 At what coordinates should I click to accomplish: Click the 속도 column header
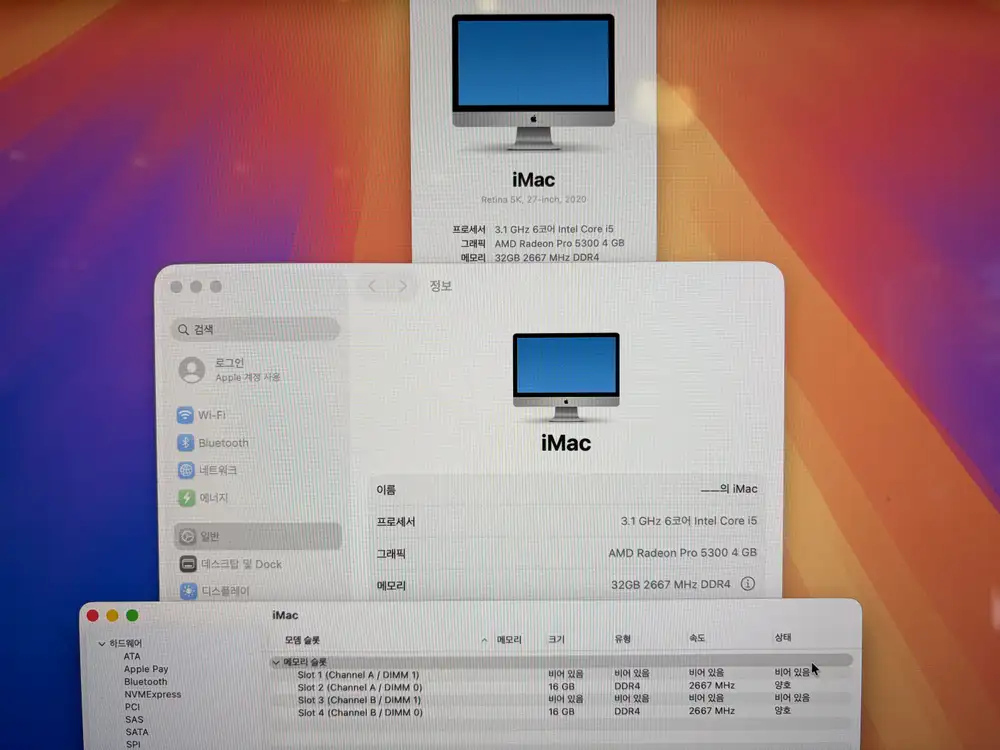tap(697, 638)
